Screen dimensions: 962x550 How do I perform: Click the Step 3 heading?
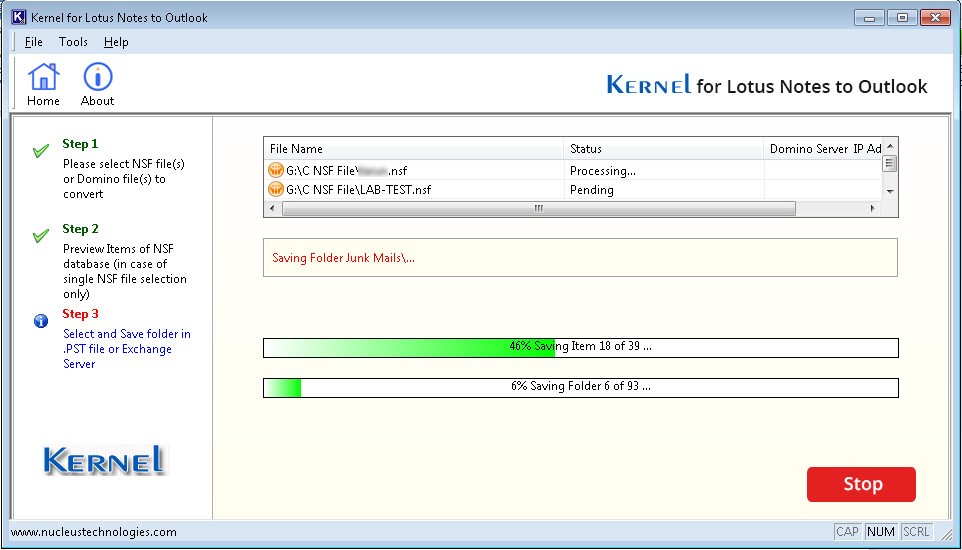click(80, 314)
